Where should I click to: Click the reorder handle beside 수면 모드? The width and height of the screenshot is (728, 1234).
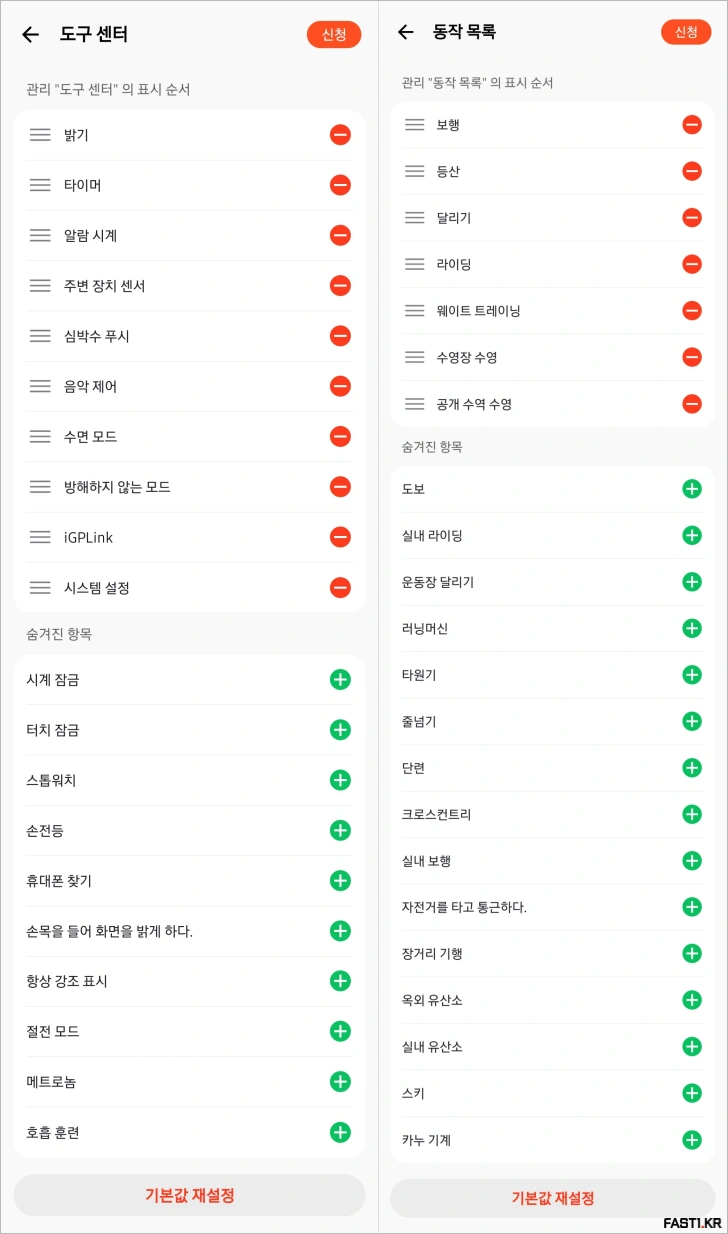tap(40, 437)
